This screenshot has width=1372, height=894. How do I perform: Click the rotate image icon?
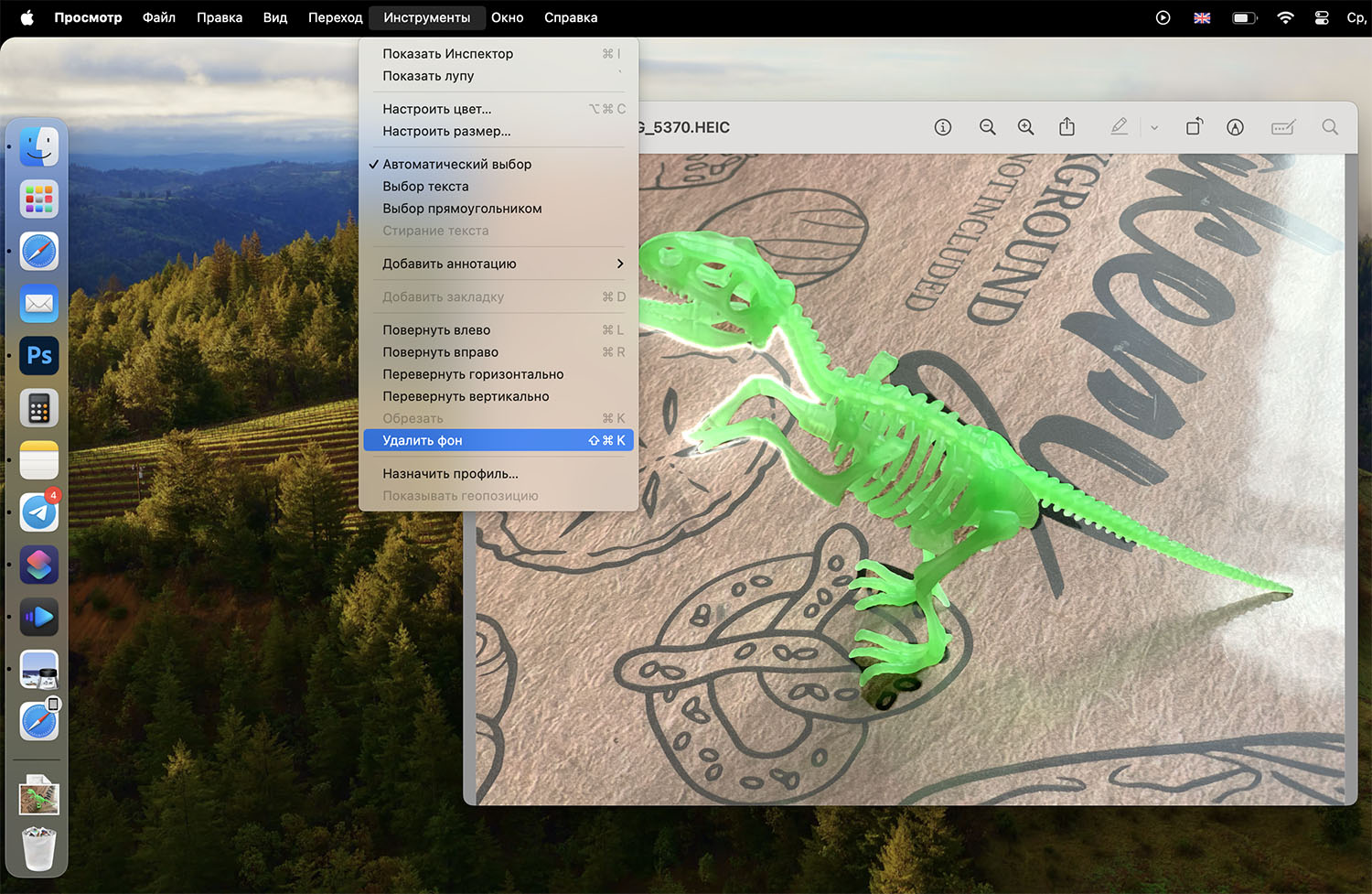pyautogui.click(x=1195, y=127)
